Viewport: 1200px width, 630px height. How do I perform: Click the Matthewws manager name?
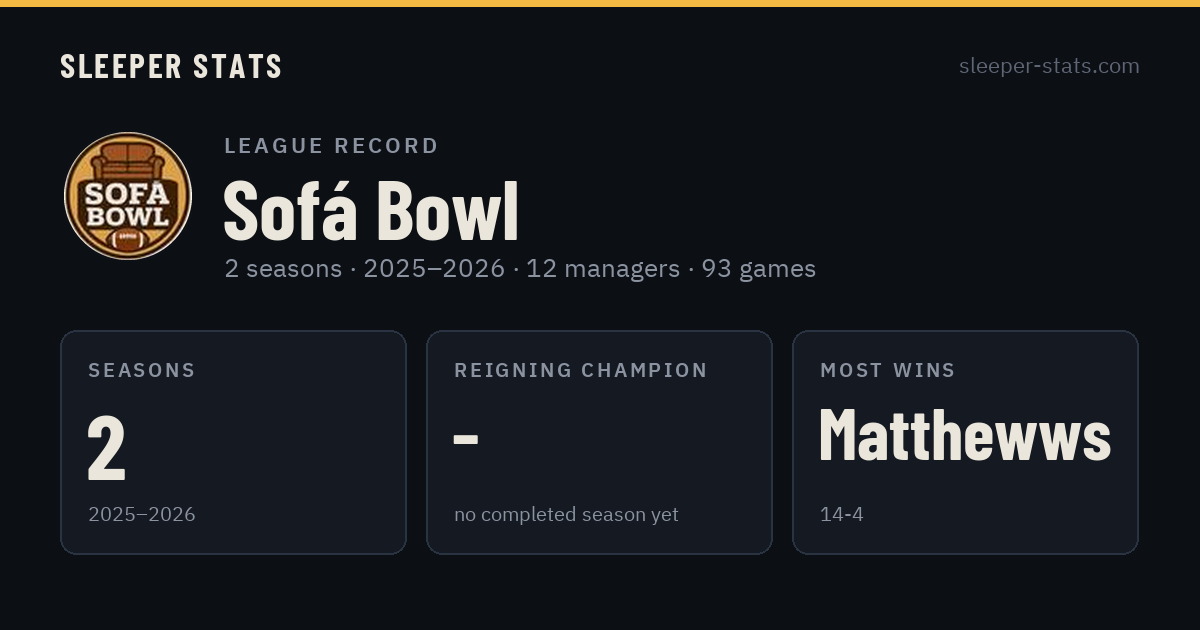pyautogui.click(x=965, y=436)
